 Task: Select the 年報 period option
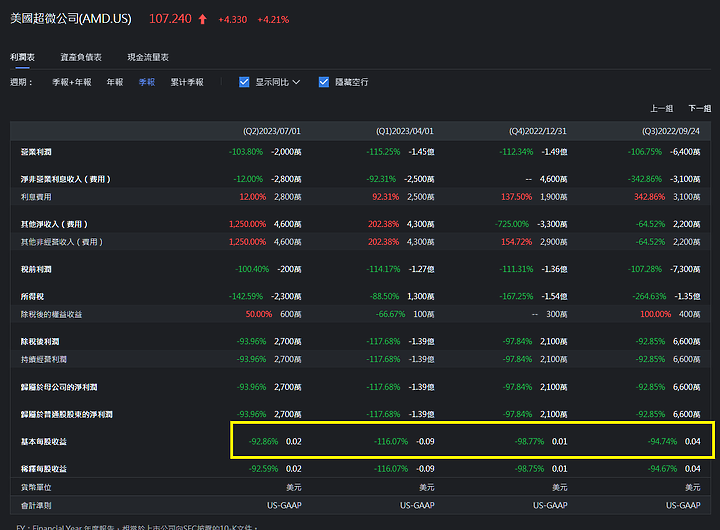[115, 82]
